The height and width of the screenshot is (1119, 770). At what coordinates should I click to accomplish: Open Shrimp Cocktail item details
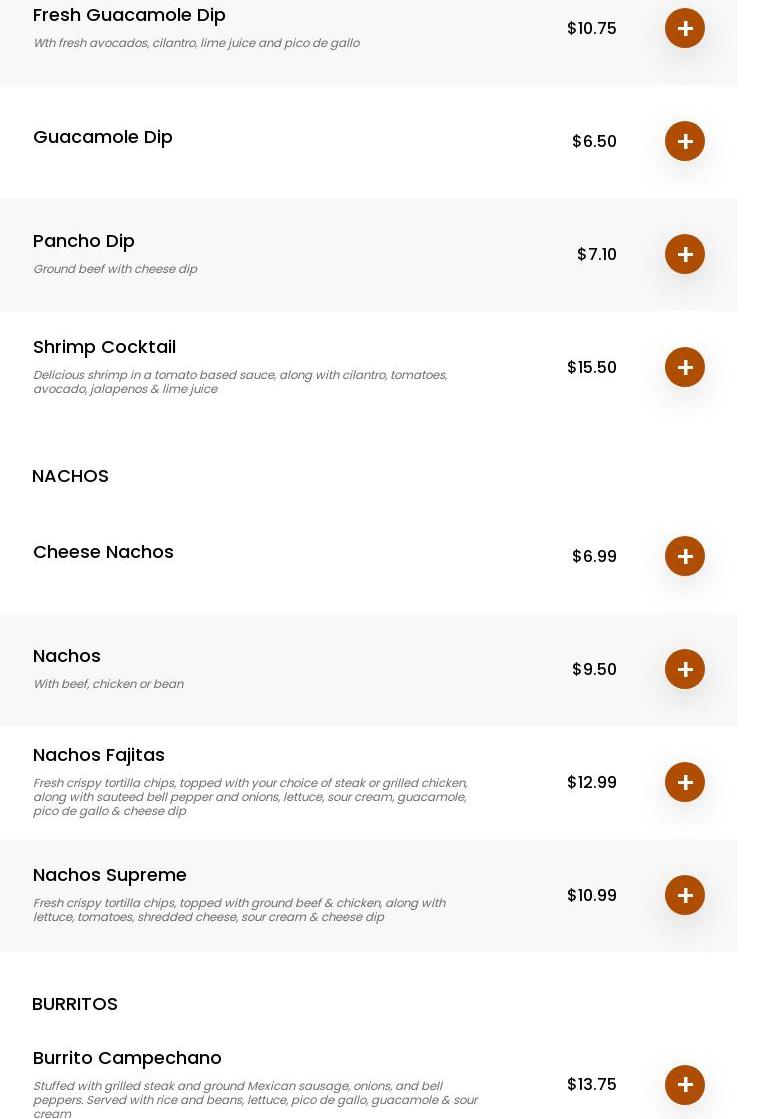point(104,347)
